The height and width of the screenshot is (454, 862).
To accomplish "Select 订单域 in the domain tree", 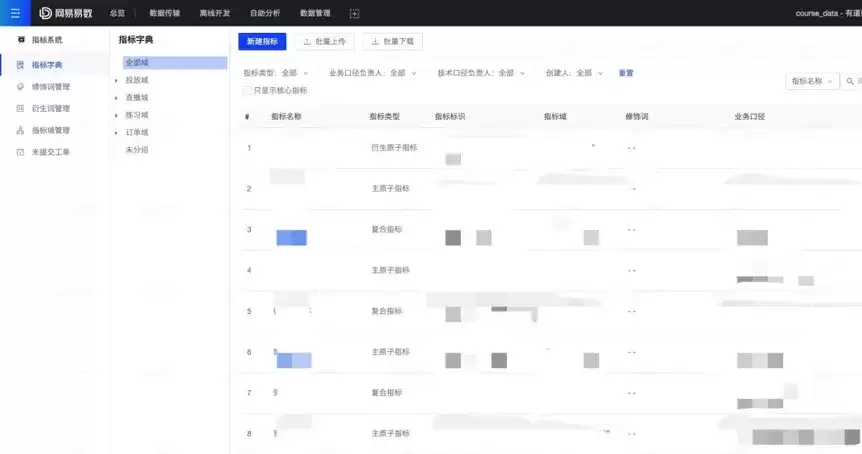I will (137, 132).
